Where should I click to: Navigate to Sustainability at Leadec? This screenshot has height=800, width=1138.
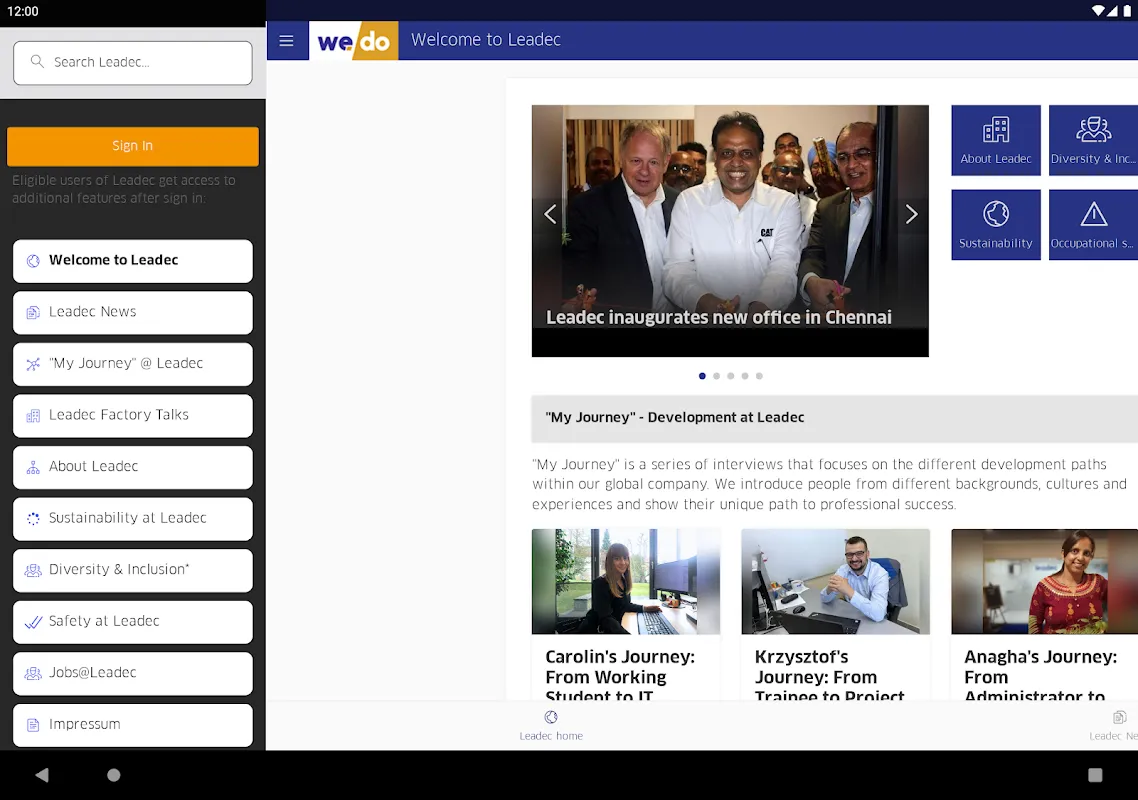click(133, 519)
